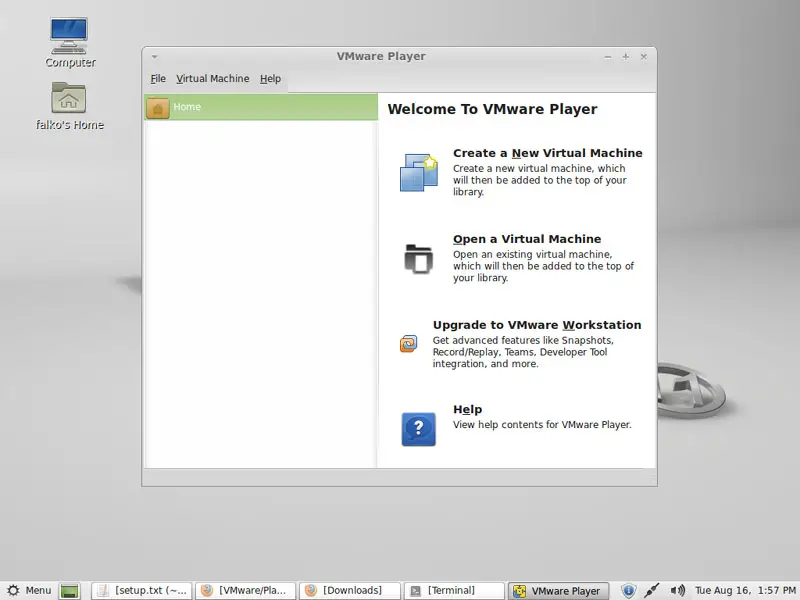Open the Help menu in menu bar

(270, 79)
